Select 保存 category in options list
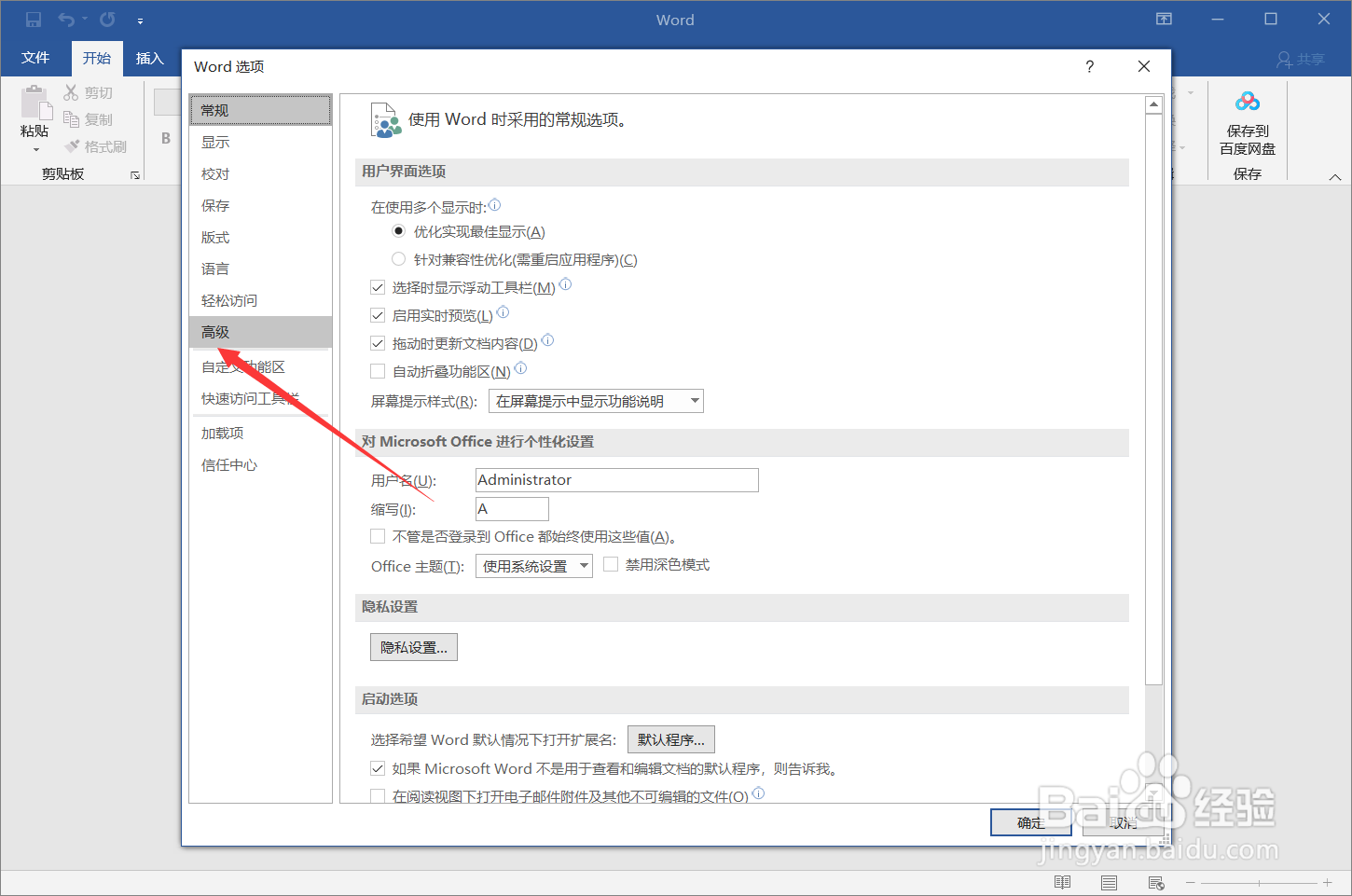Screen dimensions: 1352x896 pyautogui.click(x=260, y=205)
